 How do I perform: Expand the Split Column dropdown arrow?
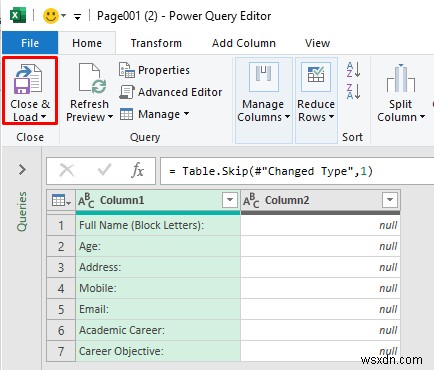[x=422, y=117]
